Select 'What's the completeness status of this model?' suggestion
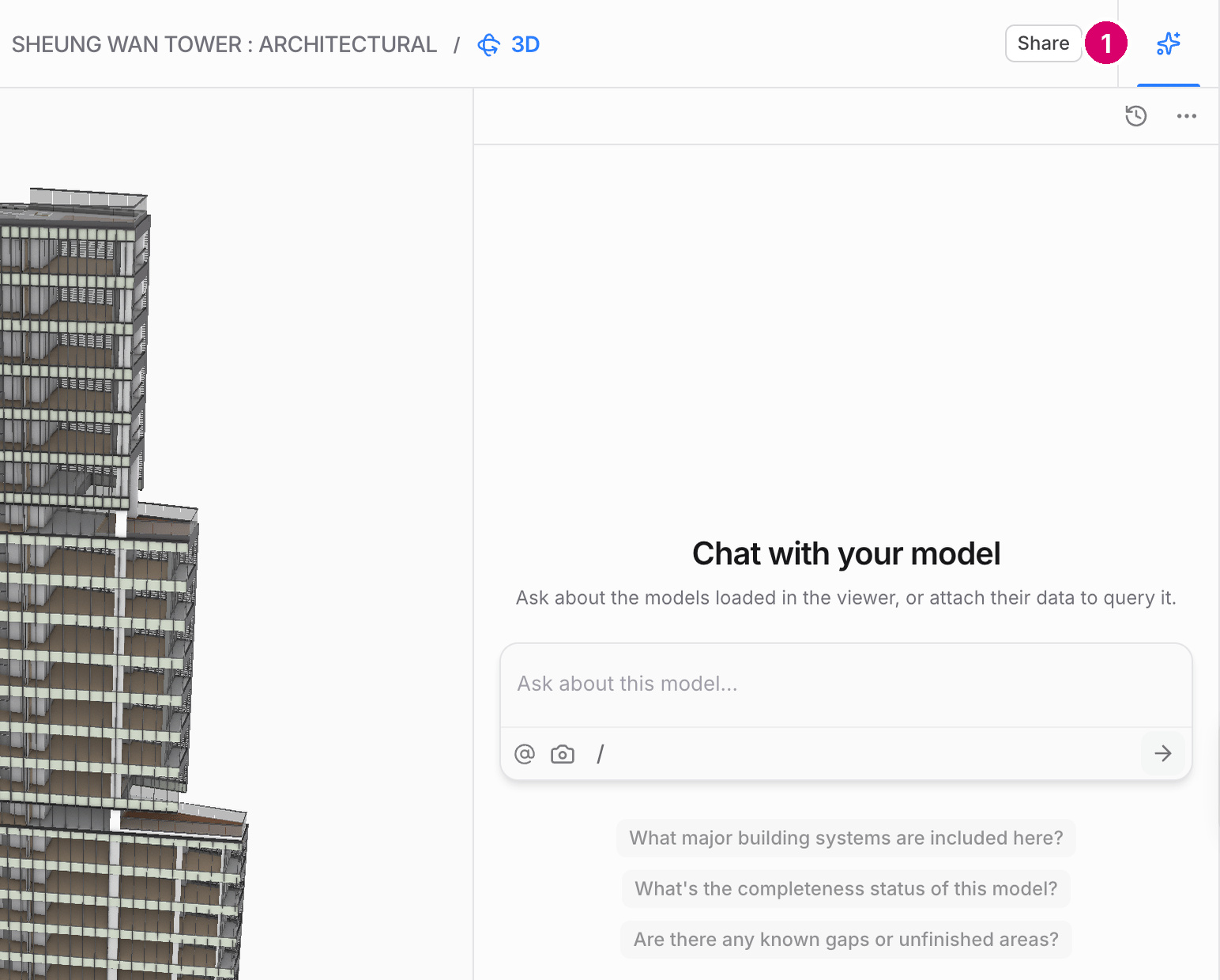The height and width of the screenshot is (980, 1220). click(846, 888)
